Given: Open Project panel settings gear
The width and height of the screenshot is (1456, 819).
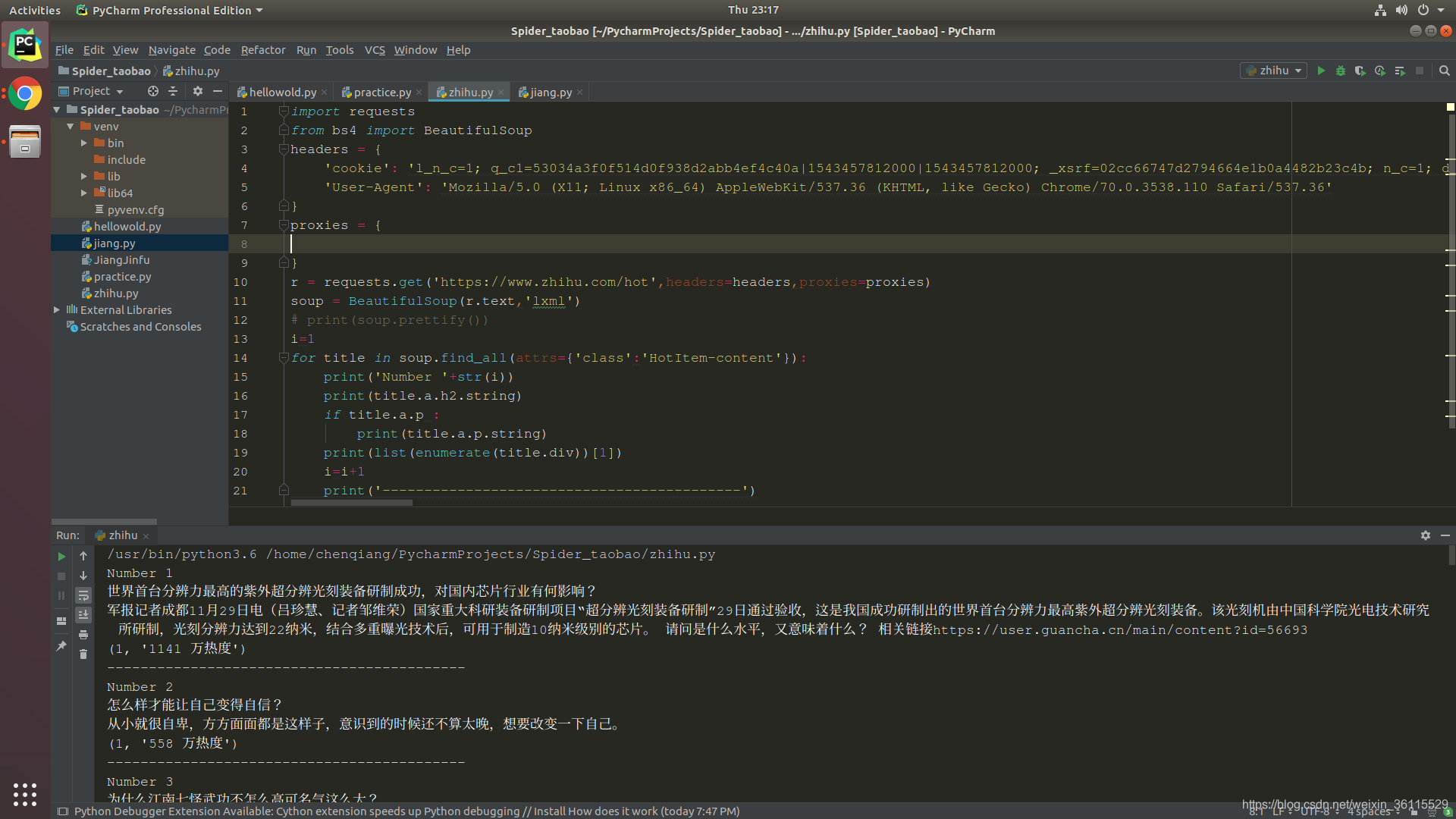Looking at the screenshot, I should point(198,91).
